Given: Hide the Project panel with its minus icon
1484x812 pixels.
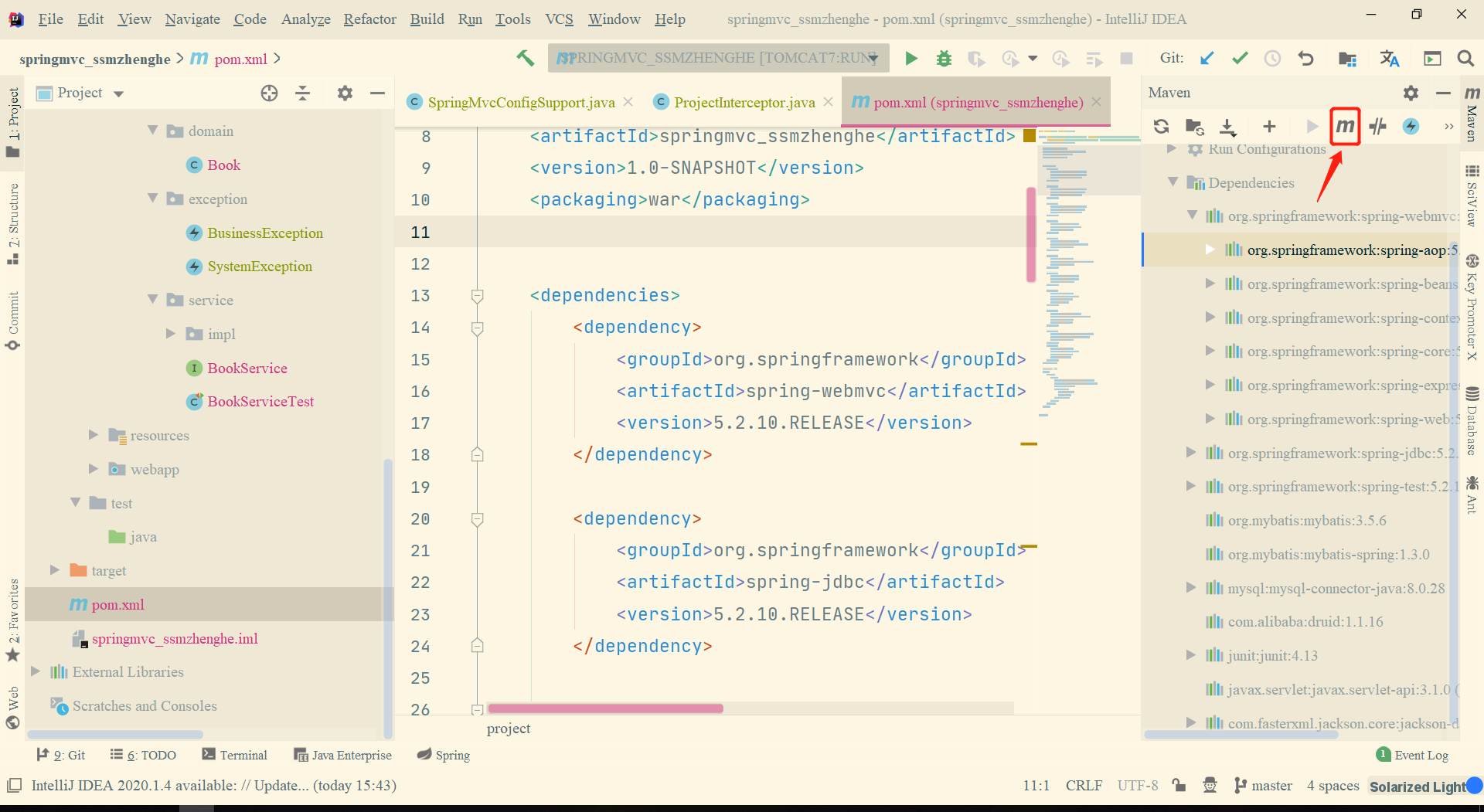Looking at the screenshot, I should pos(377,93).
